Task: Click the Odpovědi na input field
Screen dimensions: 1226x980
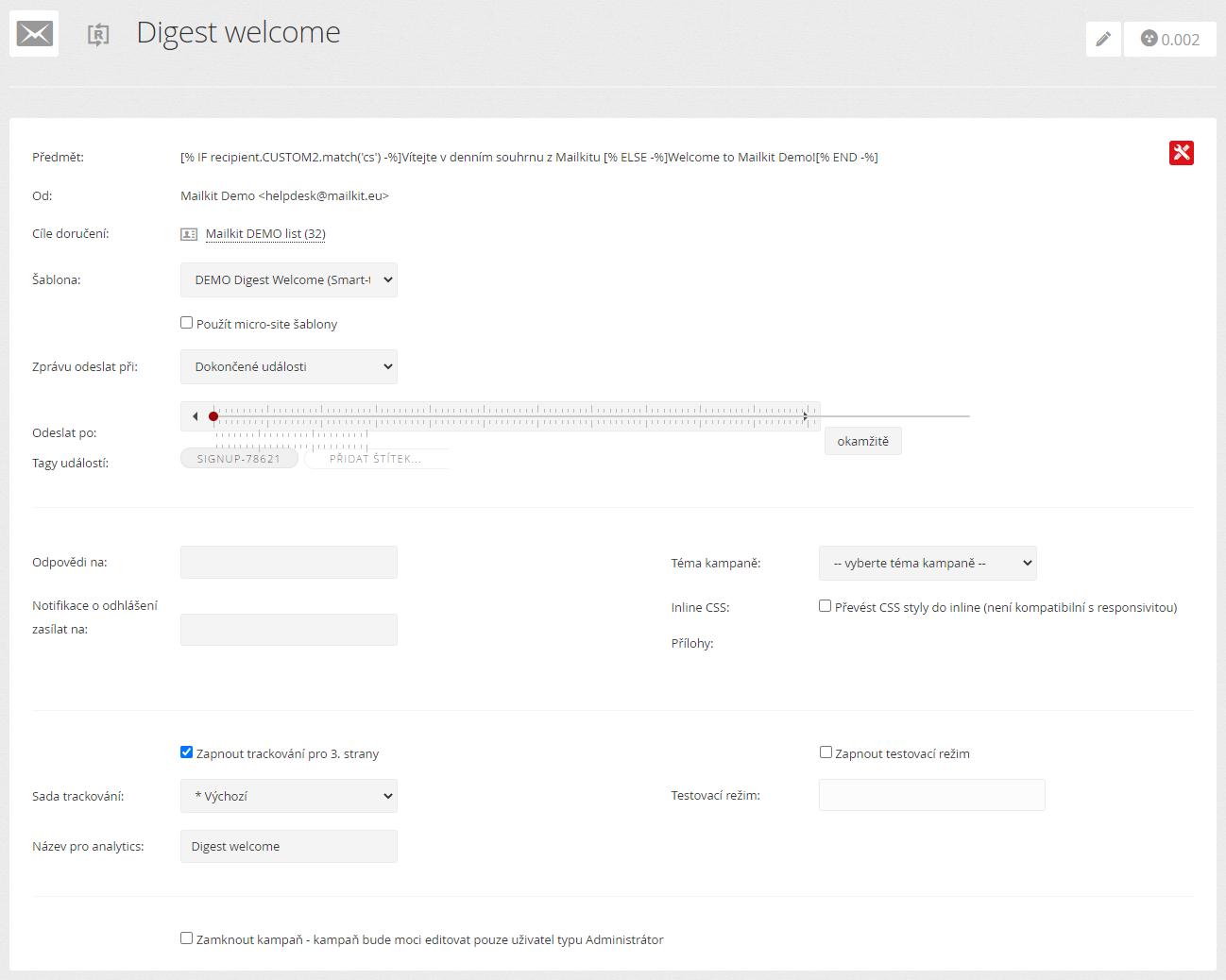Action: (289, 562)
